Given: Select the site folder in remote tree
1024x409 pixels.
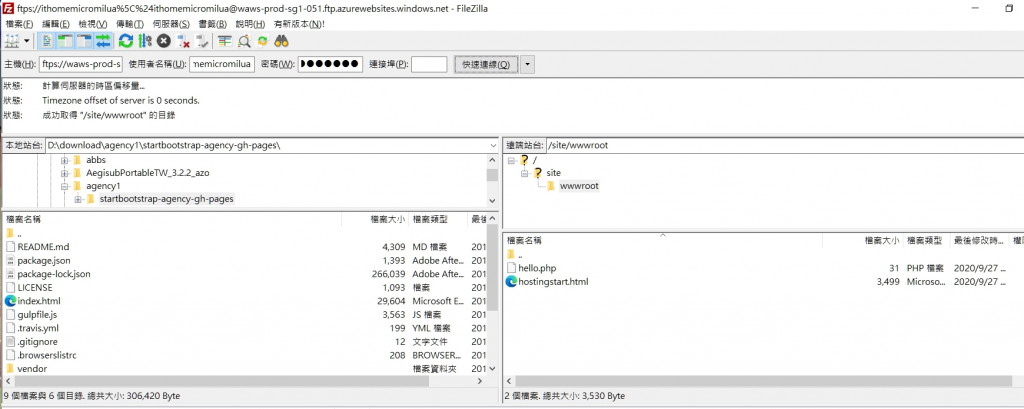Looking at the screenshot, I should point(553,173).
